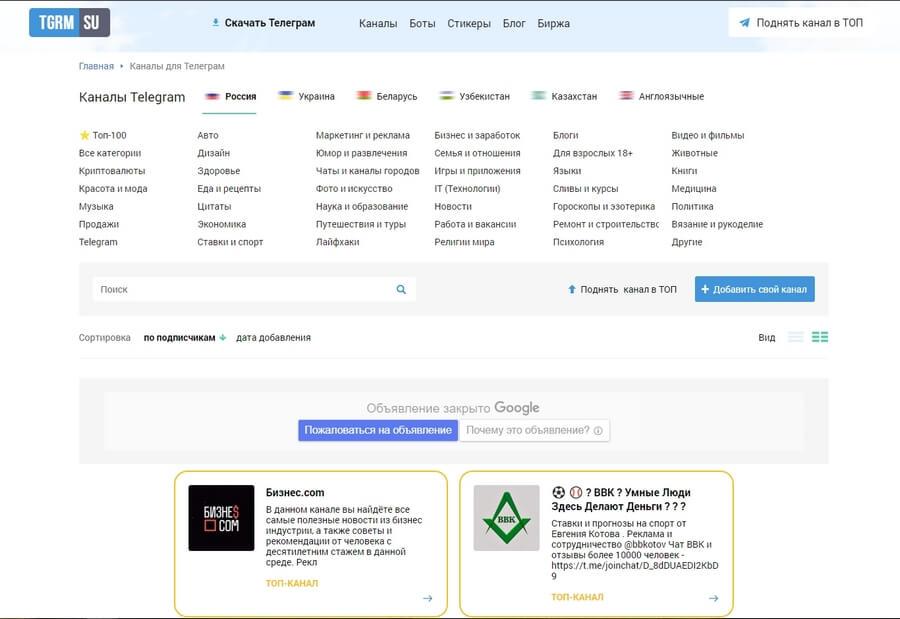Click the TGRM SU logo
Screen dimensions: 900x619
68,21
